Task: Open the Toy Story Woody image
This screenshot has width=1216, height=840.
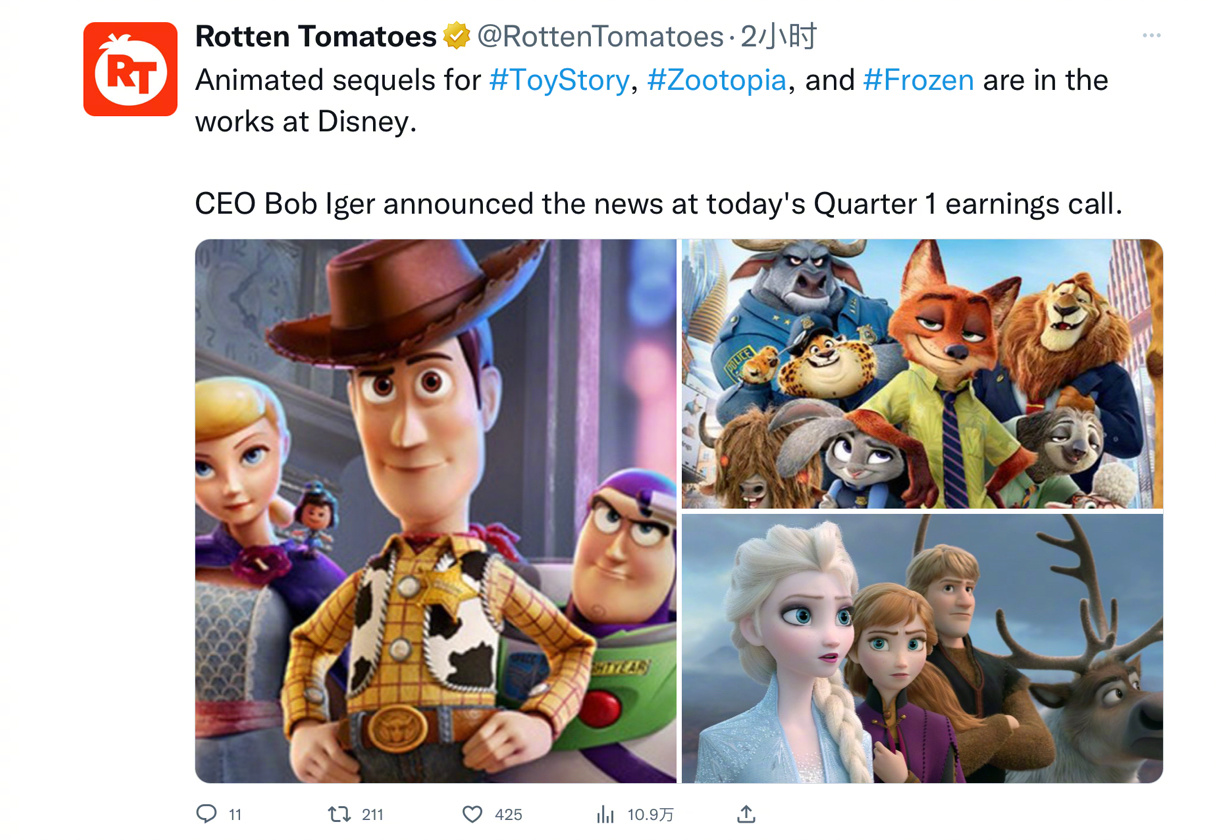Action: pos(436,510)
